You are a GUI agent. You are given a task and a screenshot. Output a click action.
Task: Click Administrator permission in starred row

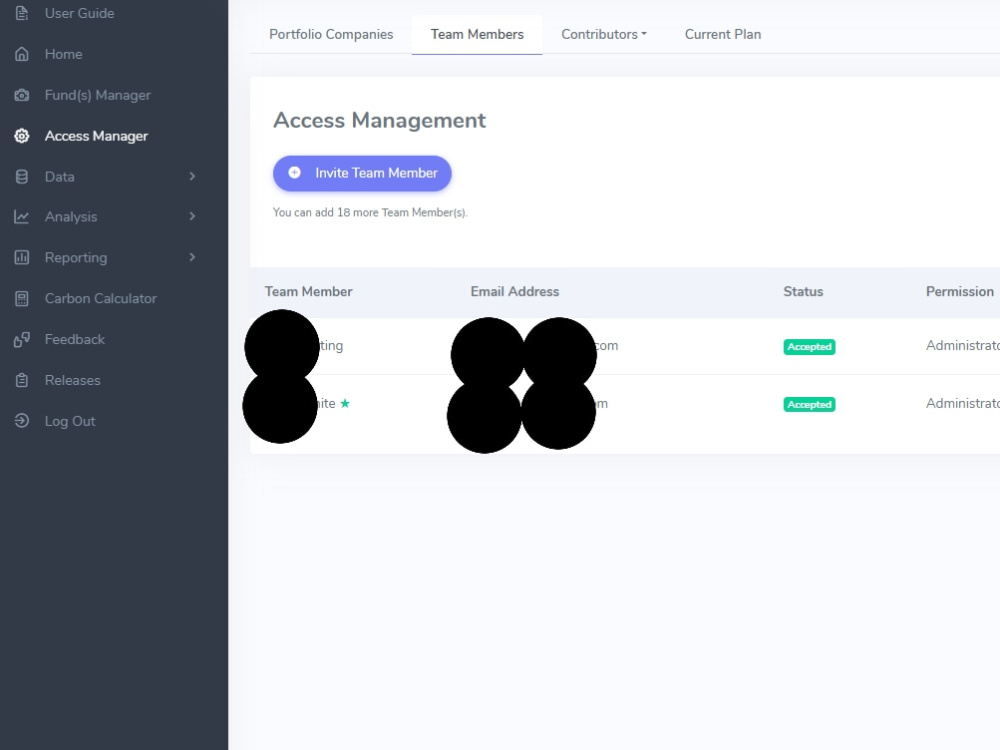pos(963,403)
